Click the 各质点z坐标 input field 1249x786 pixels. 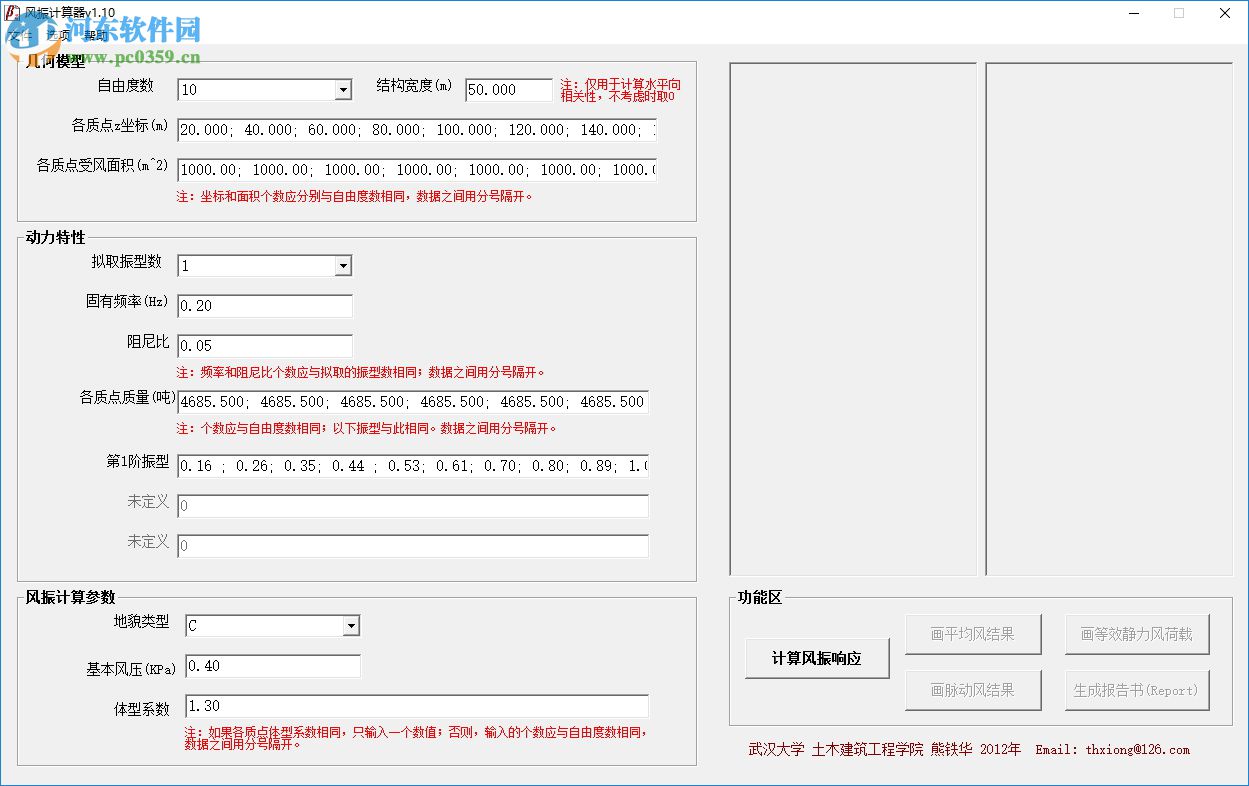[x=415, y=130]
